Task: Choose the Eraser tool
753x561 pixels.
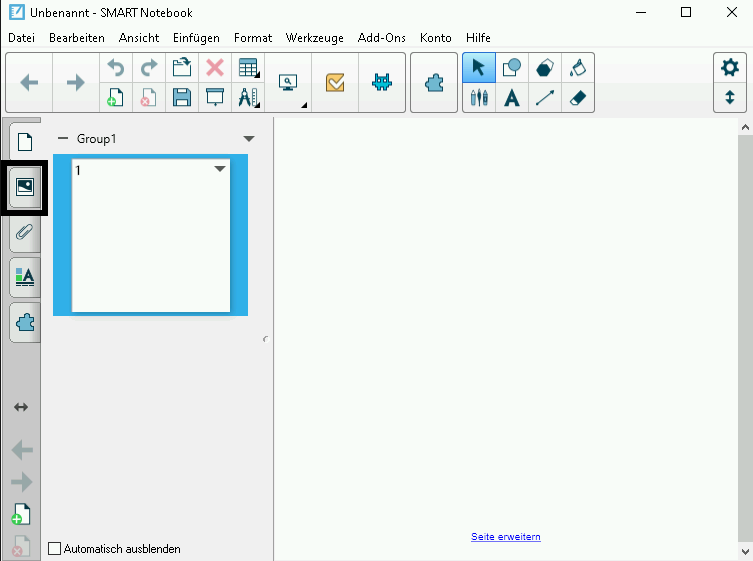Action: (x=577, y=98)
